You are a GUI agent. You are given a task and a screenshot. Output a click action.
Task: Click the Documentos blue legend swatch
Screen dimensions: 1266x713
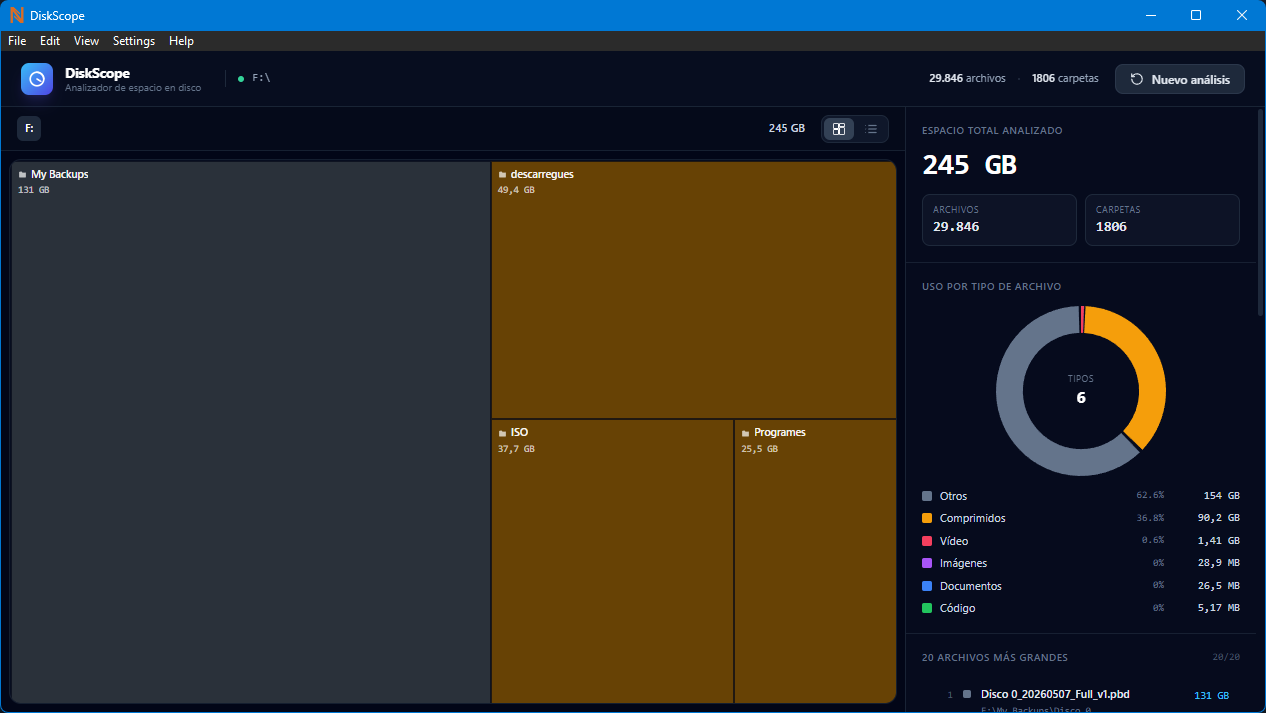pos(927,586)
